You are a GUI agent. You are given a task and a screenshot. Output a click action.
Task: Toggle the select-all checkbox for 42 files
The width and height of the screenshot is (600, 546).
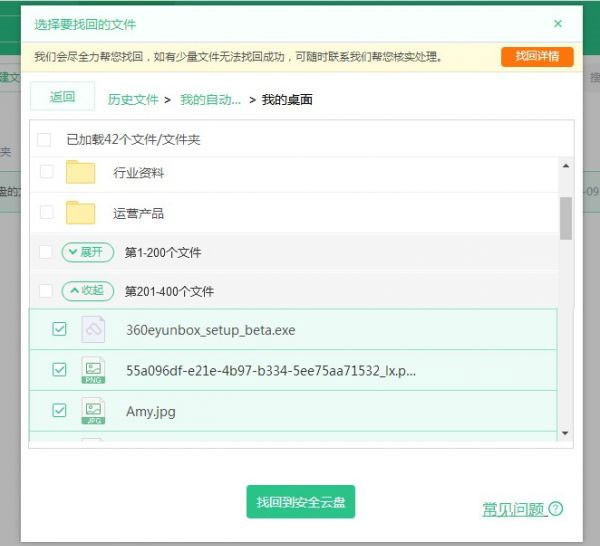click(x=44, y=140)
